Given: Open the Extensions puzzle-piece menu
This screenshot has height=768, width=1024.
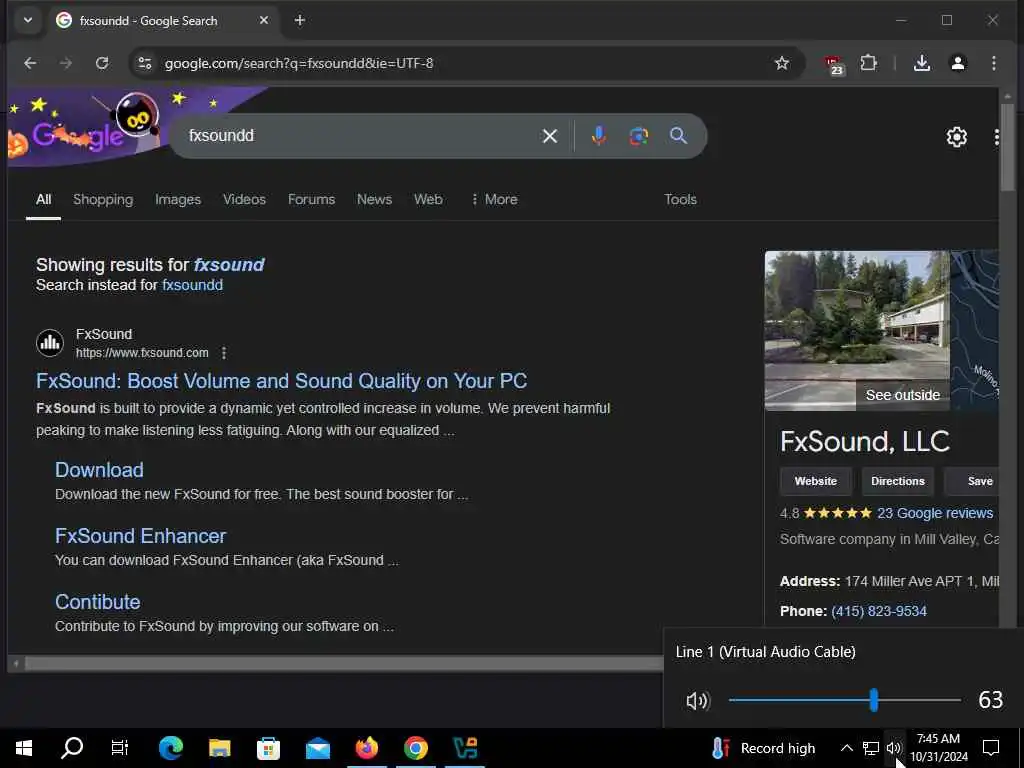Looking at the screenshot, I should point(869,63).
